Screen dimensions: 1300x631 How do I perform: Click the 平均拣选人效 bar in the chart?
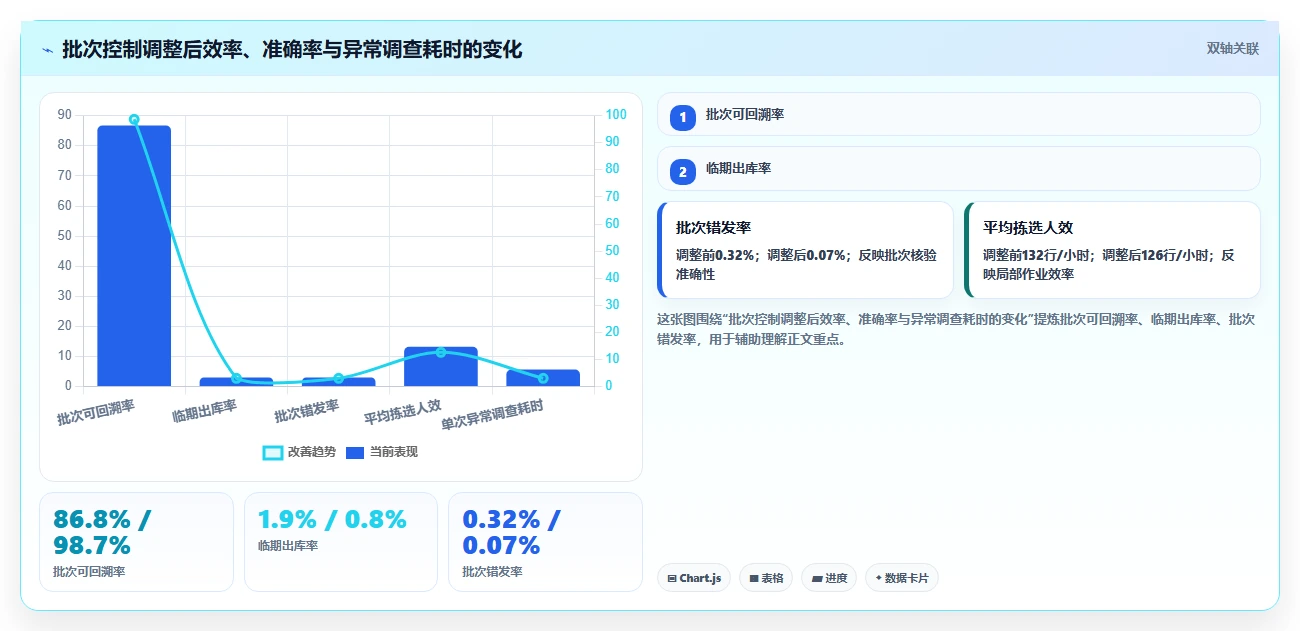[441, 366]
